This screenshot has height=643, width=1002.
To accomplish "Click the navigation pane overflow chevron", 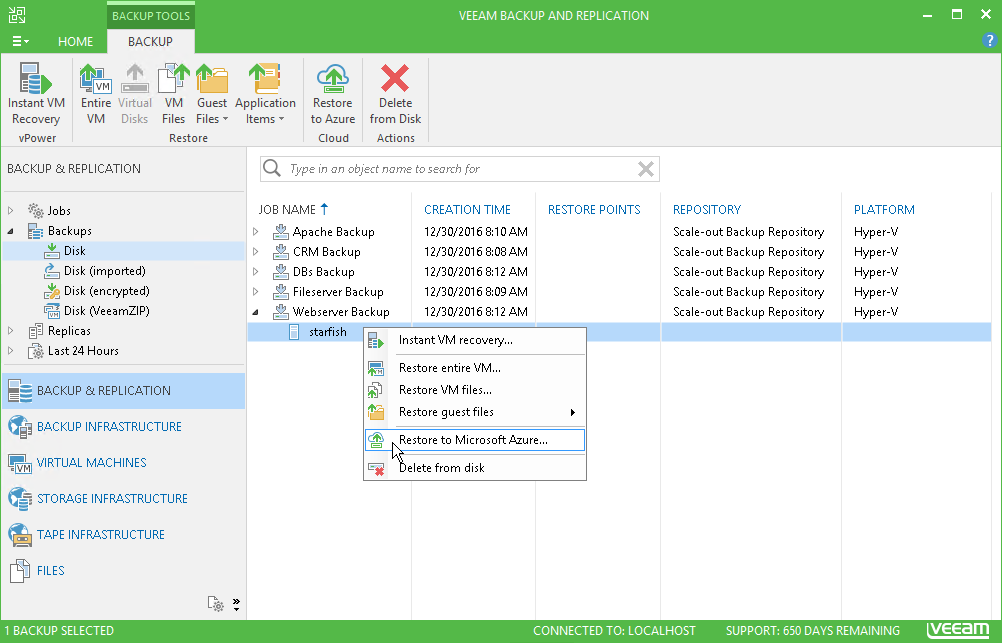I will coord(236,604).
